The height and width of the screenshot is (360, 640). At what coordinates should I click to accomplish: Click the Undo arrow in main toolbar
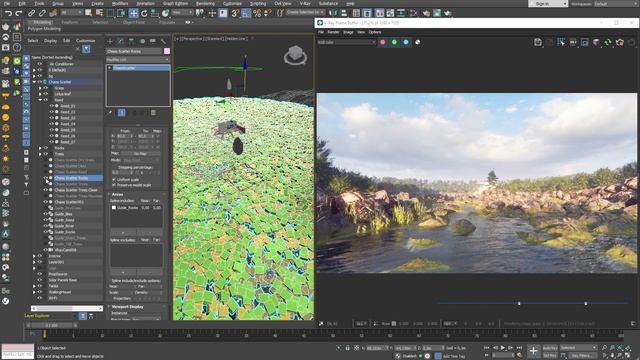click(8, 13)
